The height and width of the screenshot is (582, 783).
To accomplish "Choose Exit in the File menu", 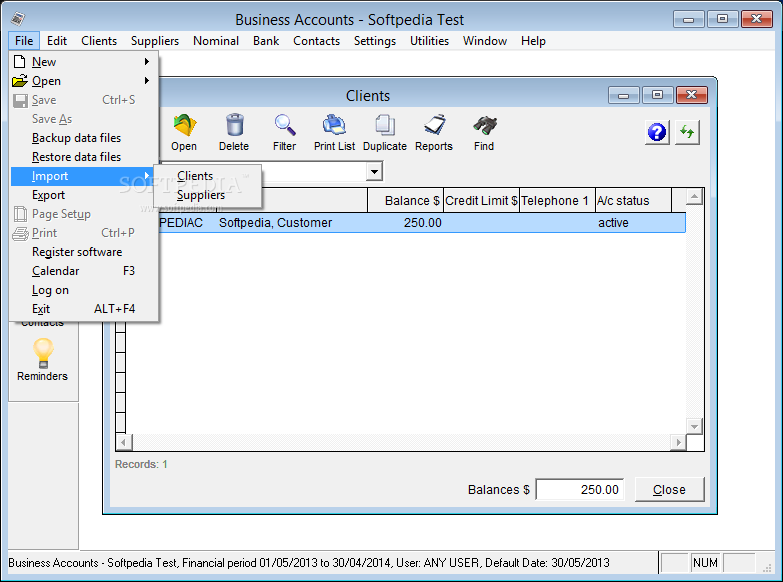I will [x=84, y=309].
